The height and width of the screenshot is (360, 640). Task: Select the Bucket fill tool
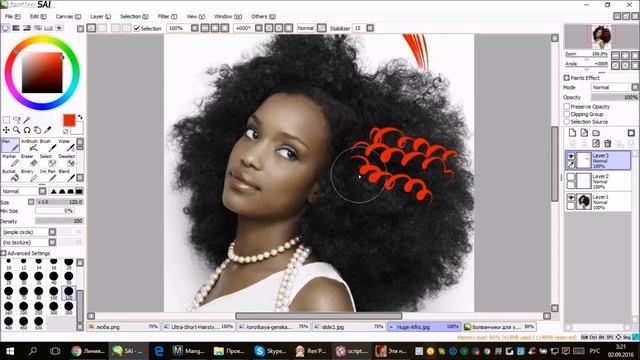10,176
